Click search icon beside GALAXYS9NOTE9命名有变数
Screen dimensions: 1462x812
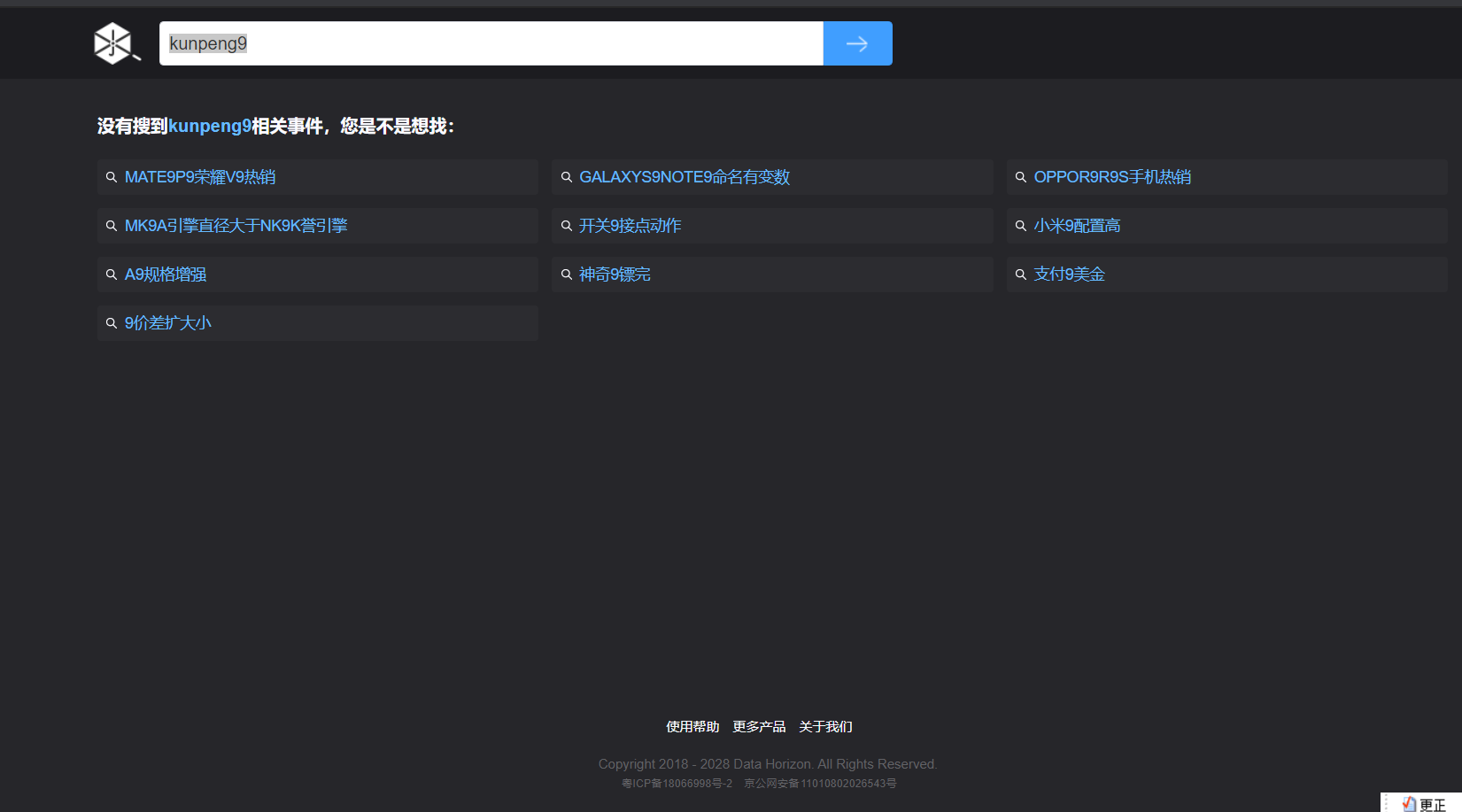click(567, 177)
